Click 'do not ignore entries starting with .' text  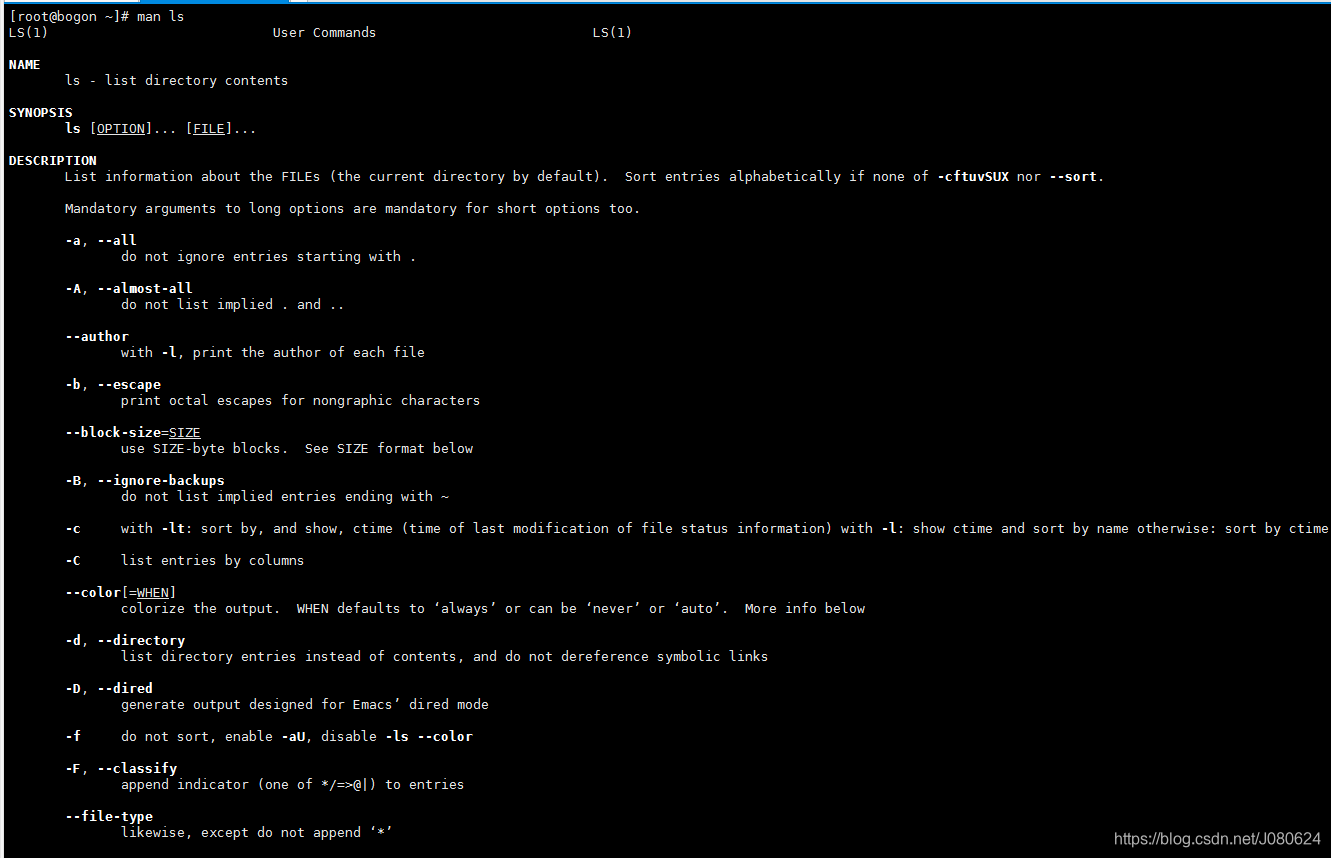tap(268, 256)
